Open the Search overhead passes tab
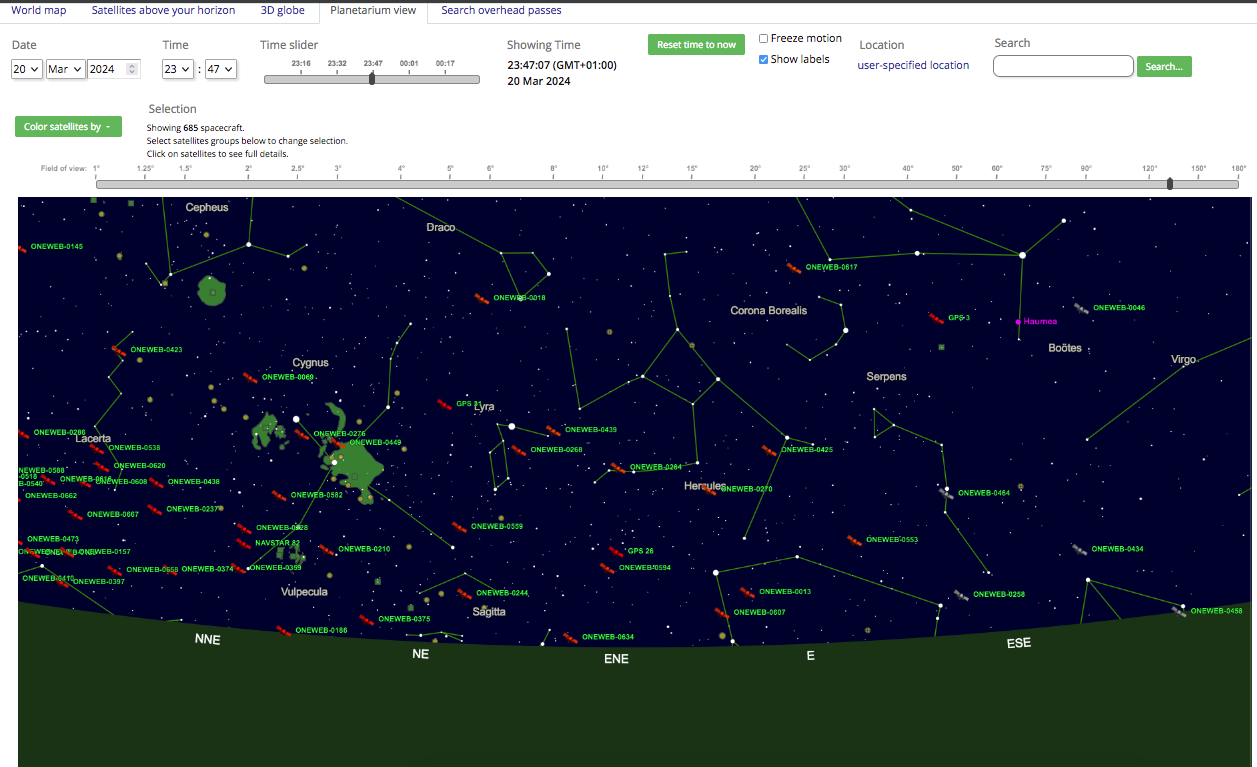Viewport: 1257px width, 767px height. tap(501, 11)
